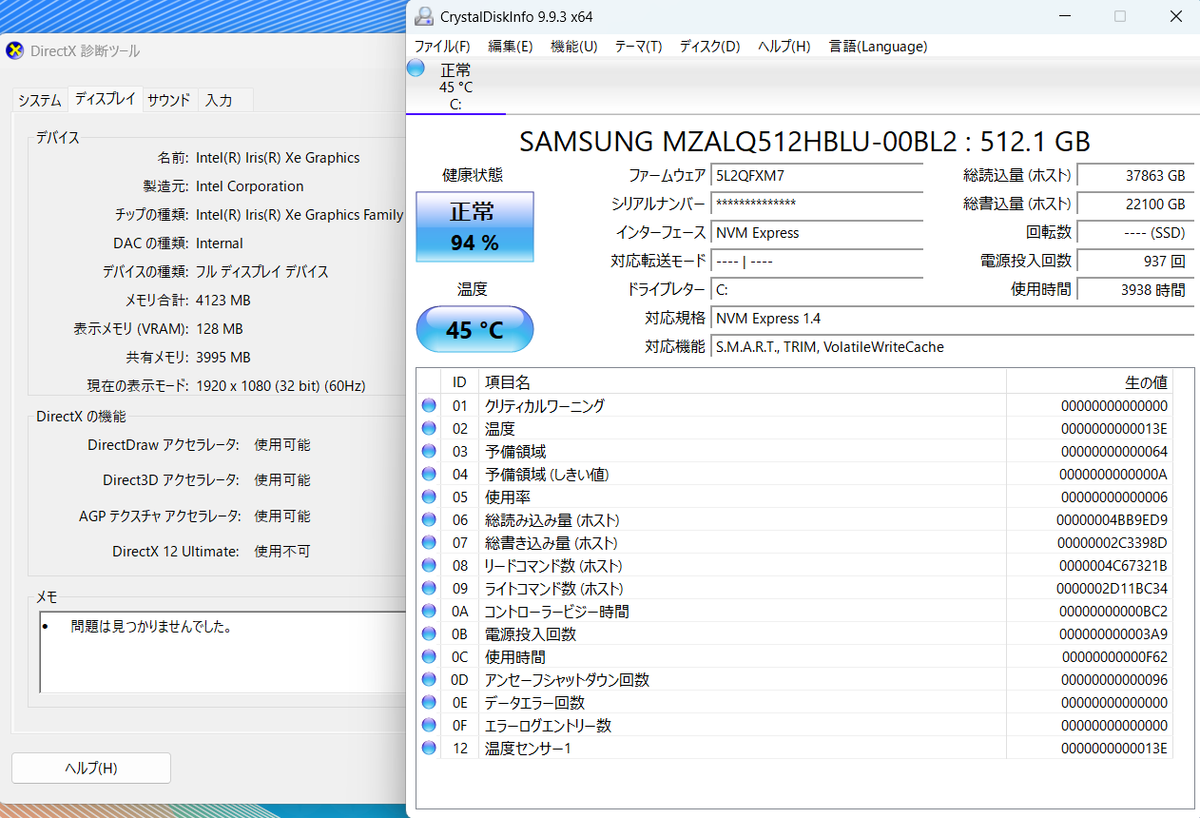Click the アンセーフシャットダウン回数 row name

pos(567,680)
